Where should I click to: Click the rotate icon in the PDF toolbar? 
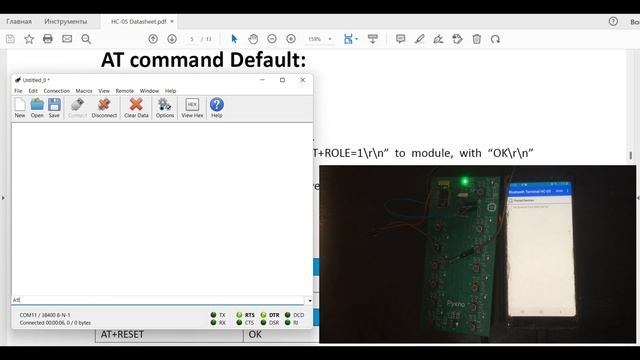click(x=496, y=39)
